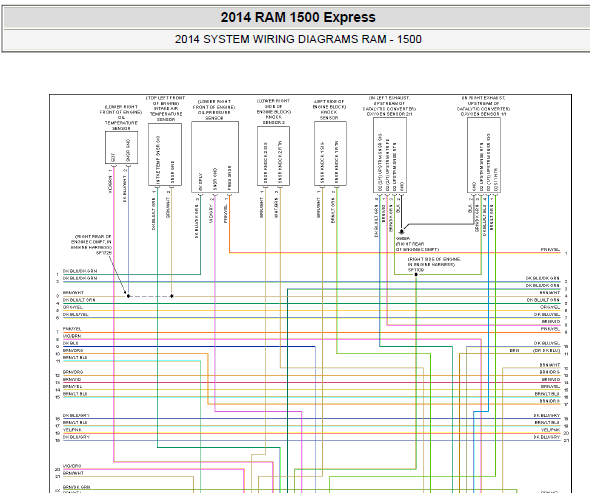Click left-edge 'BRN/VIO' wire label row 13
This screenshot has height=493, width=590.
[x=72, y=379]
